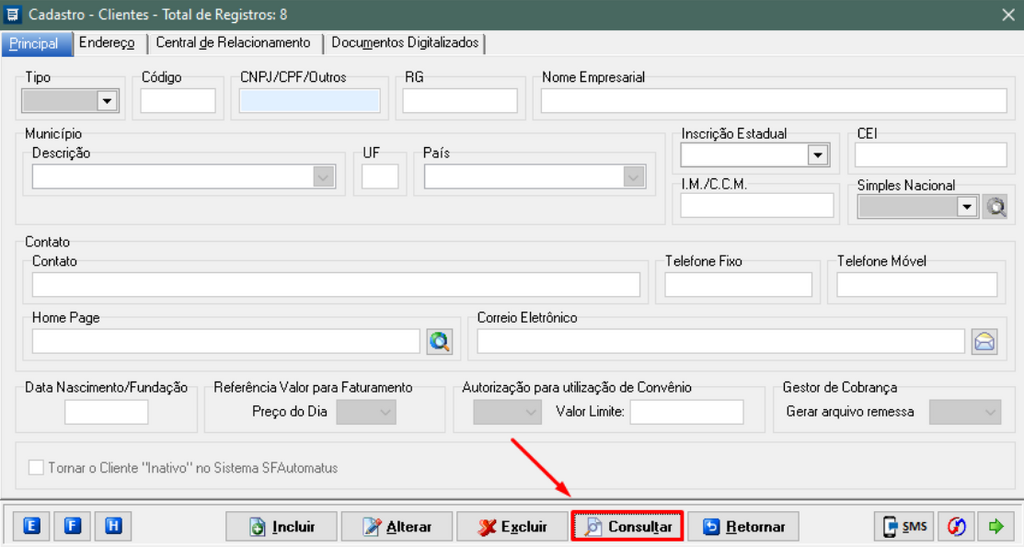1024x547 pixels.
Task: Toggle the Tornar o Cliente Inativo checkbox
Action: pos(37,467)
